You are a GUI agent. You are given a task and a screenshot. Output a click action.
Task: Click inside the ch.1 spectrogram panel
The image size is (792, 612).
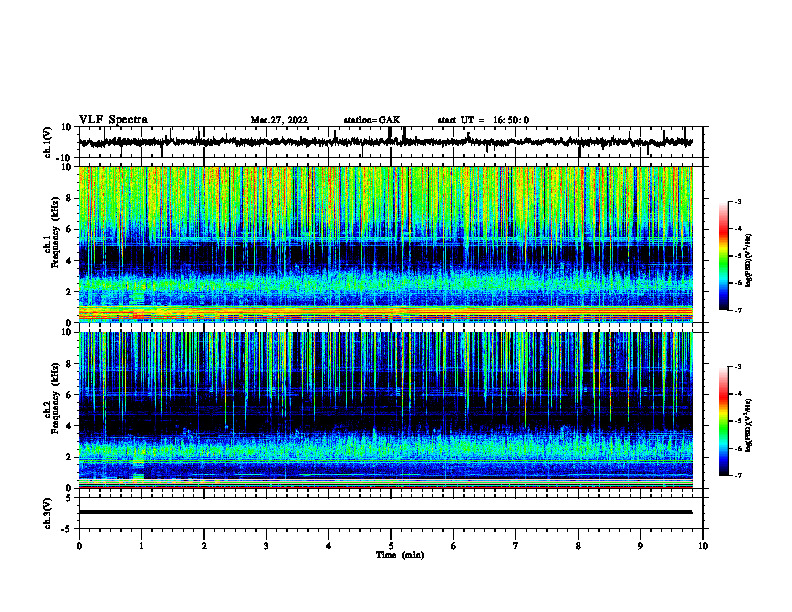point(385,244)
